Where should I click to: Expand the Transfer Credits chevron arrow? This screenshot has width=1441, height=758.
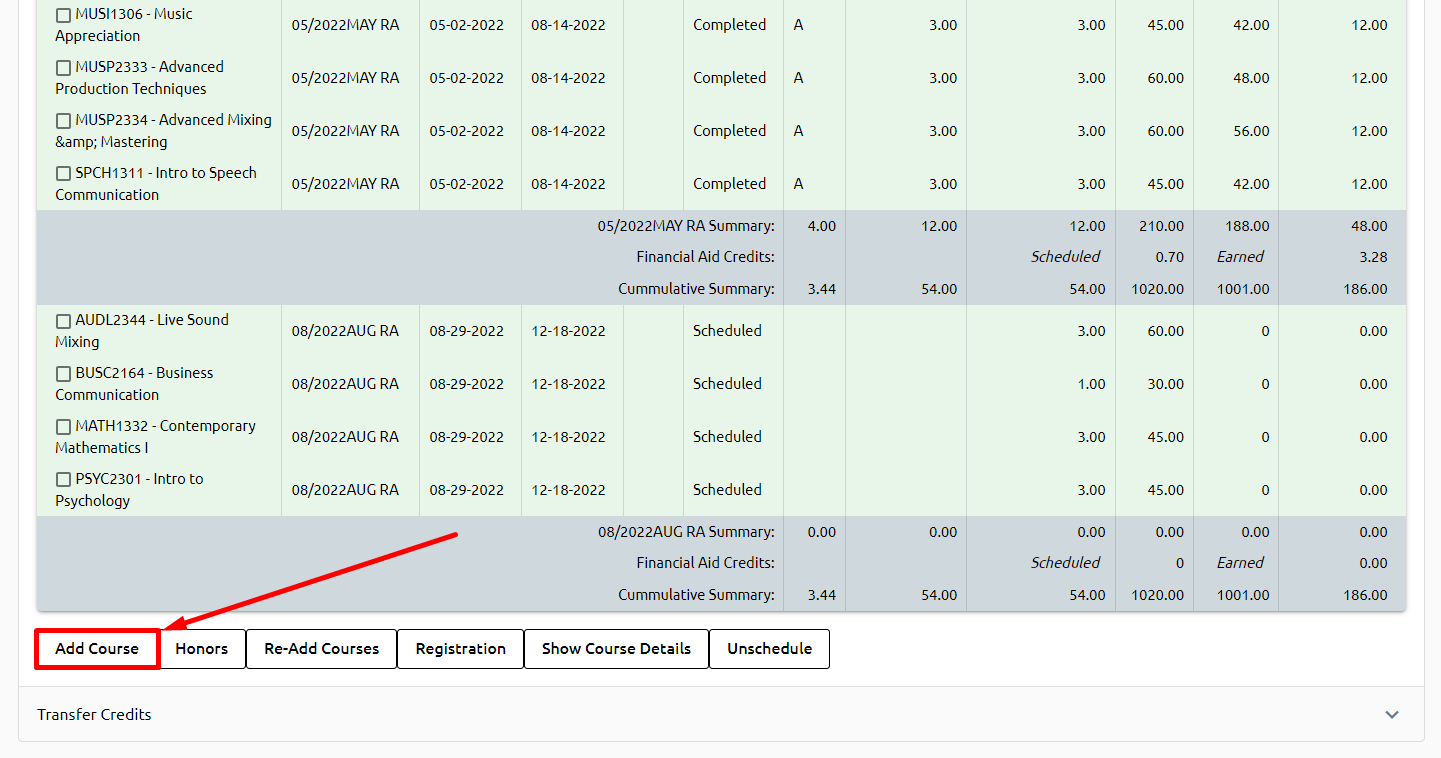click(x=1391, y=715)
